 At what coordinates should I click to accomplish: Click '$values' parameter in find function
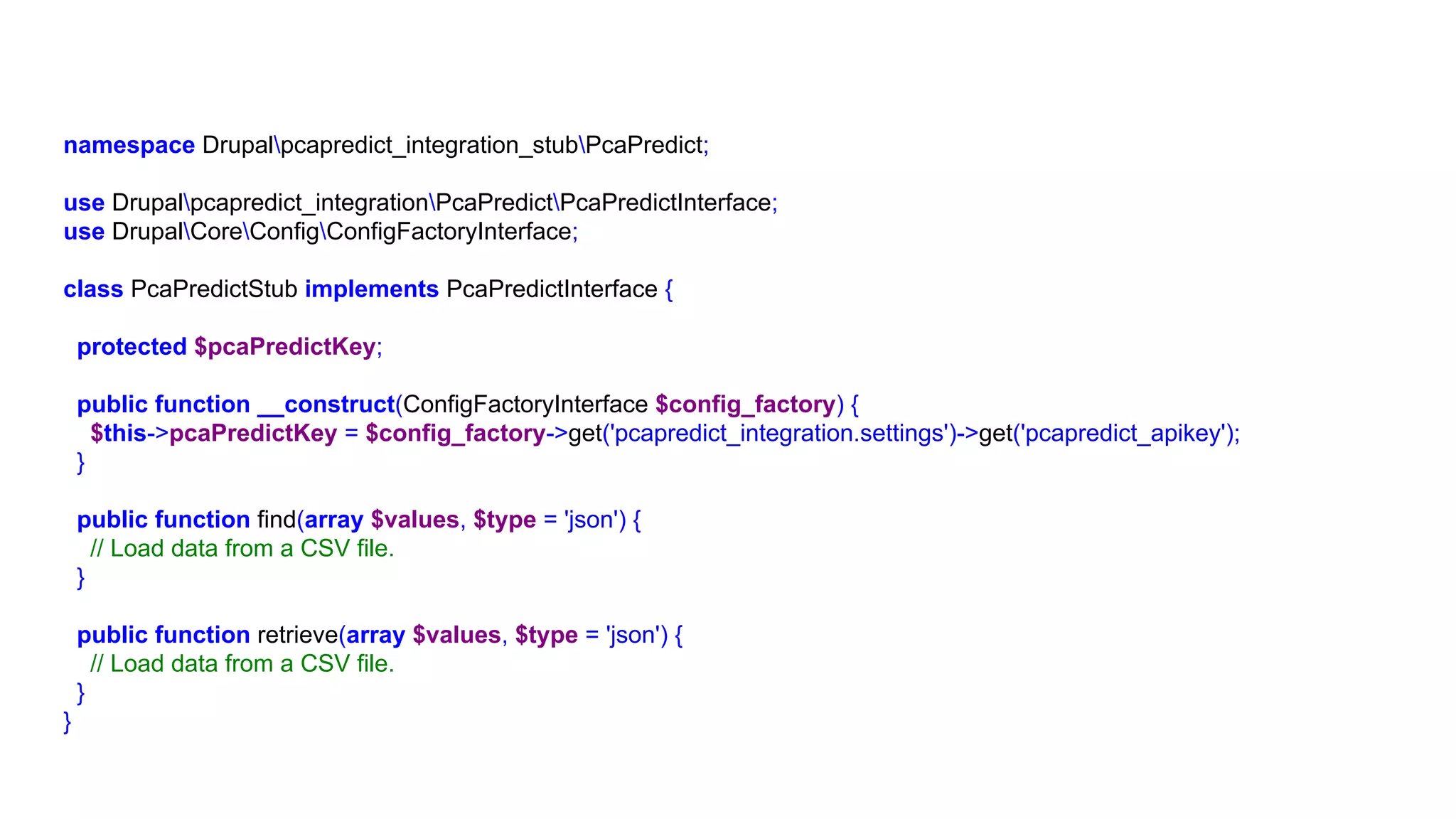[x=414, y=520]
